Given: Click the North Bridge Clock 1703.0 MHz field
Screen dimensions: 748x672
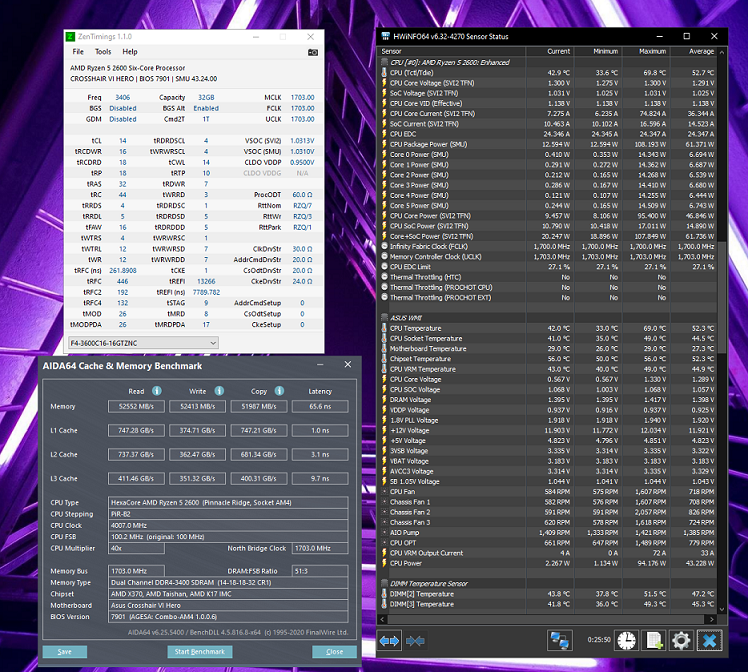Looking at the screenshot, I should tap(320, 548).
